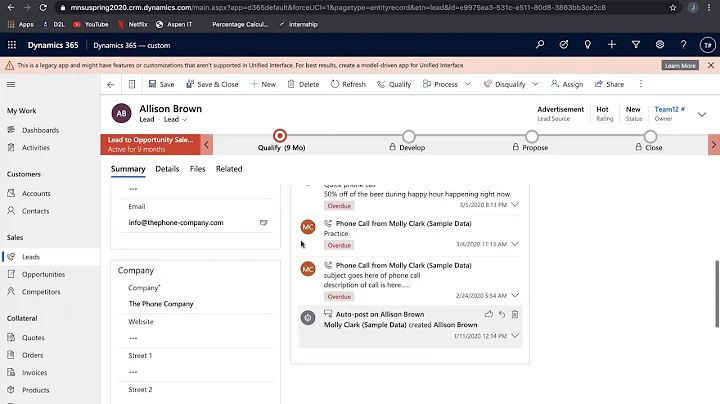Screen dimensions: 720x404
Task: Like the Auto-post on Allison Brown
Action: click(489, 314)
